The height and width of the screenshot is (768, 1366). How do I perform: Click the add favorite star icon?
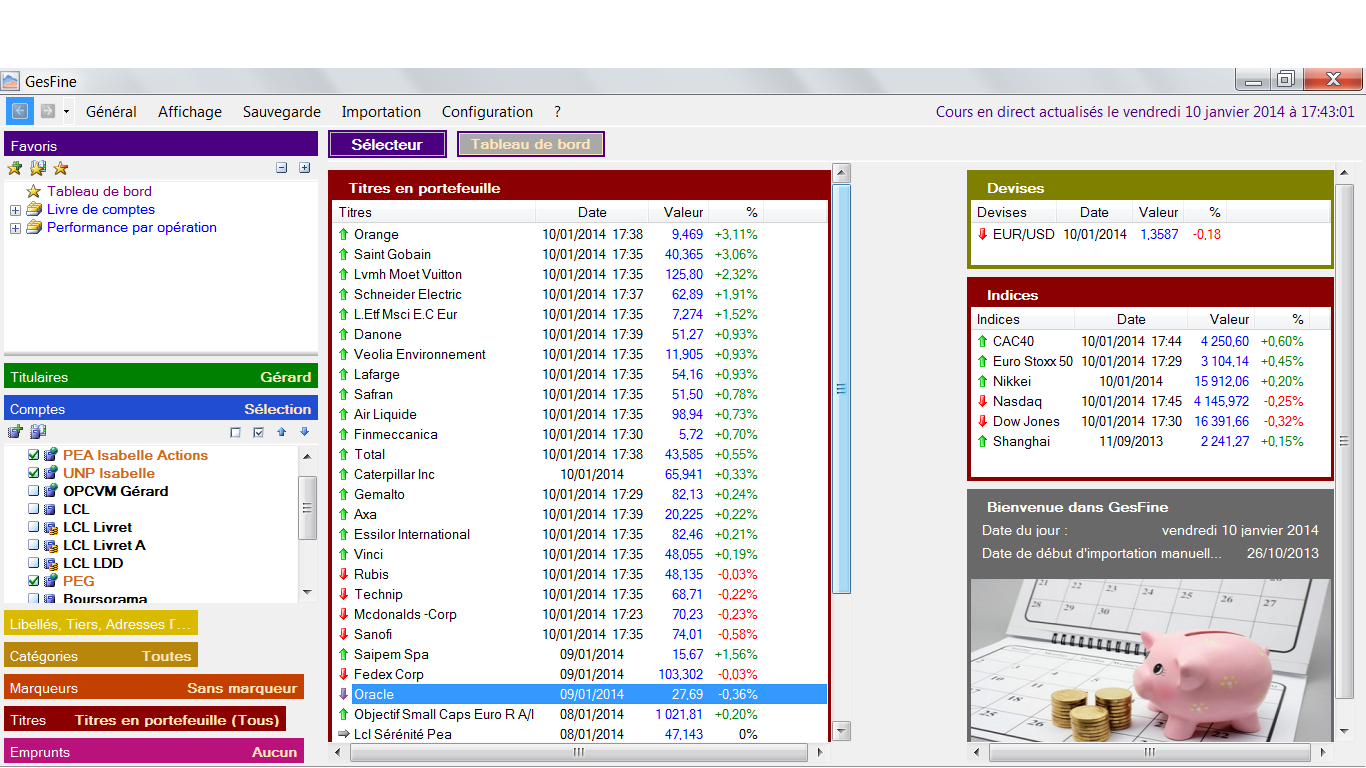(15, 168)
